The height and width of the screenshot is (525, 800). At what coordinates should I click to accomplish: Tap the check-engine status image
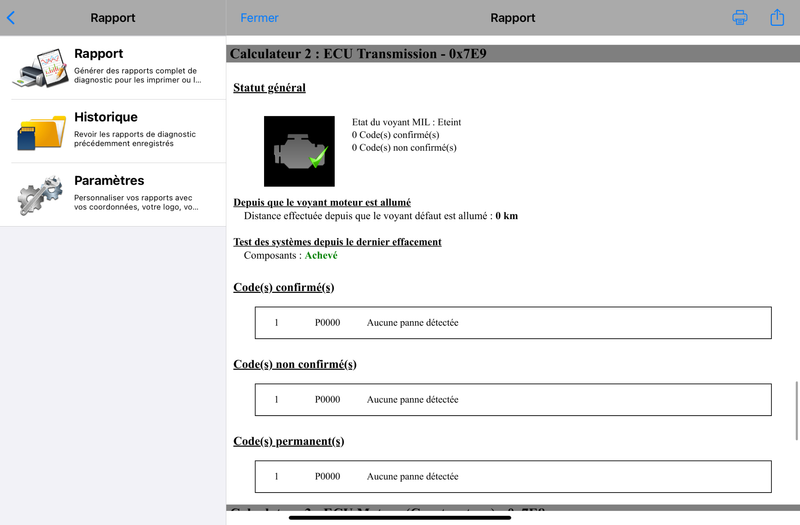click(x=299, y=151)
